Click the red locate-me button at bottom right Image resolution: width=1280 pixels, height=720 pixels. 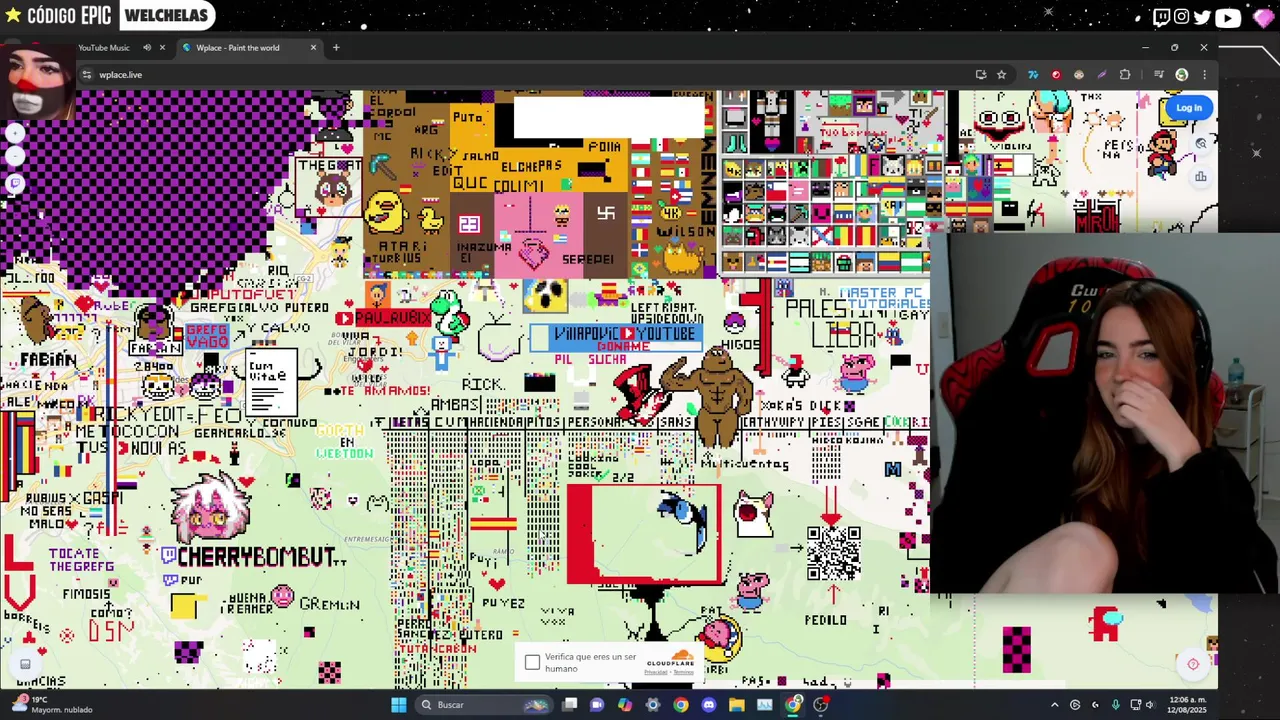click(x=1192, y=664)
